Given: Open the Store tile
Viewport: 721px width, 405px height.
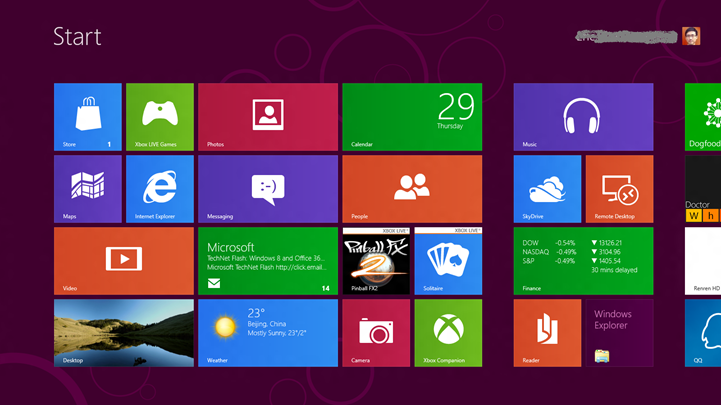Looking at the screenshot, I should tap(87, 116).
